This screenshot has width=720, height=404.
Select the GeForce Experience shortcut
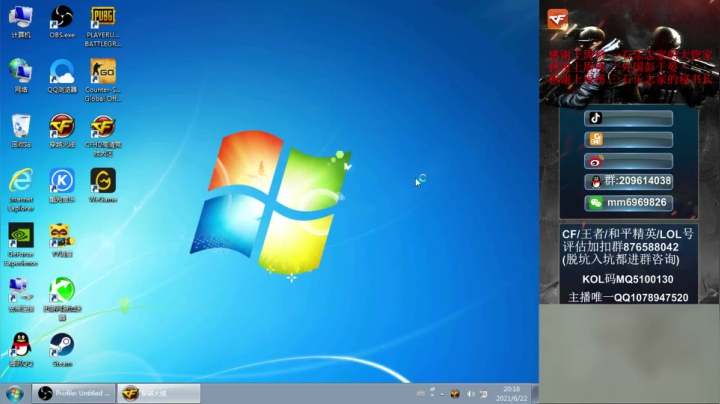(21, 244)
